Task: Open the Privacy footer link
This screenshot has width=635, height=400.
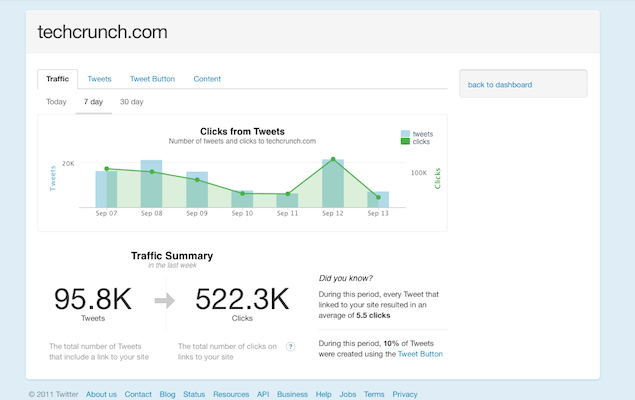Action: click(x=405, y=394)
